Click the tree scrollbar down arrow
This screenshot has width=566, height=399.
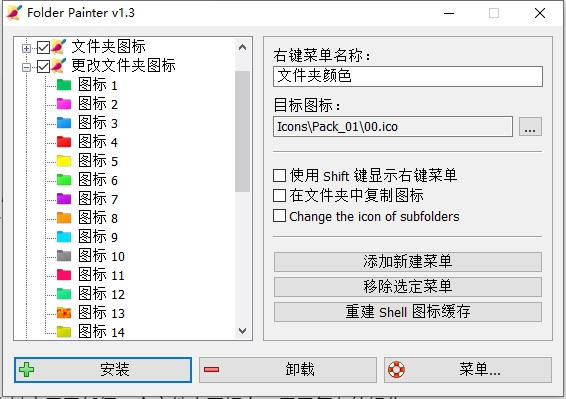243,330
